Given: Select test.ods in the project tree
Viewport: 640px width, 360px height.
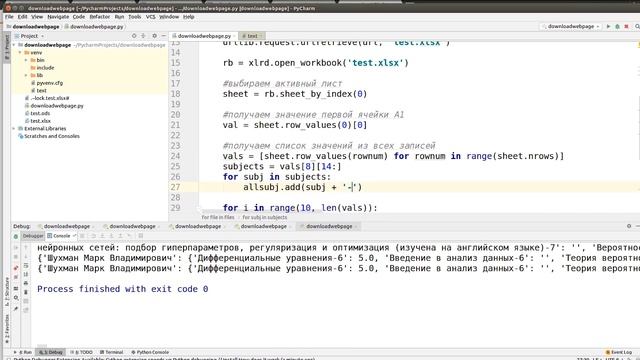Looking at the screenshot, I should click(x=38, y=113).
